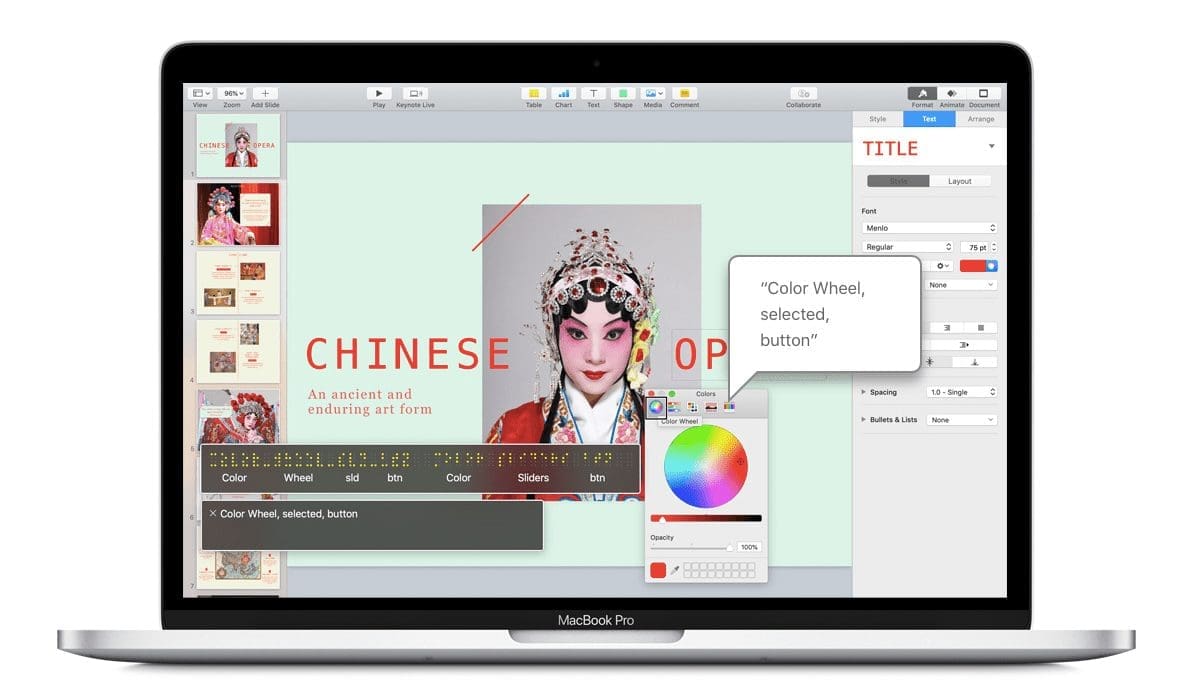This screenshot has height=685, width=1202.
Task: Click the Play button in toolbar
Action: point(379,93)
